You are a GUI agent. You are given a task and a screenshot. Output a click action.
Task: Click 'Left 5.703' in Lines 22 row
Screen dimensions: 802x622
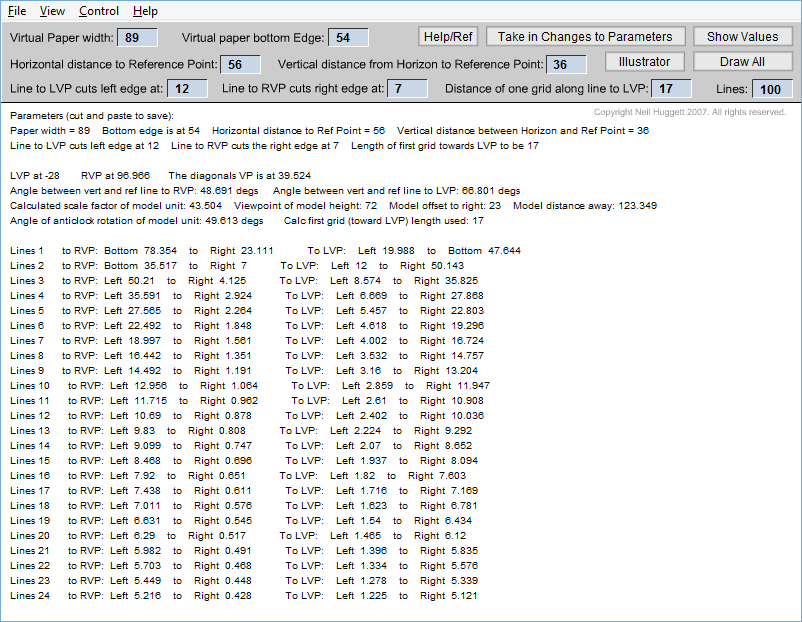tap(136, 565)
